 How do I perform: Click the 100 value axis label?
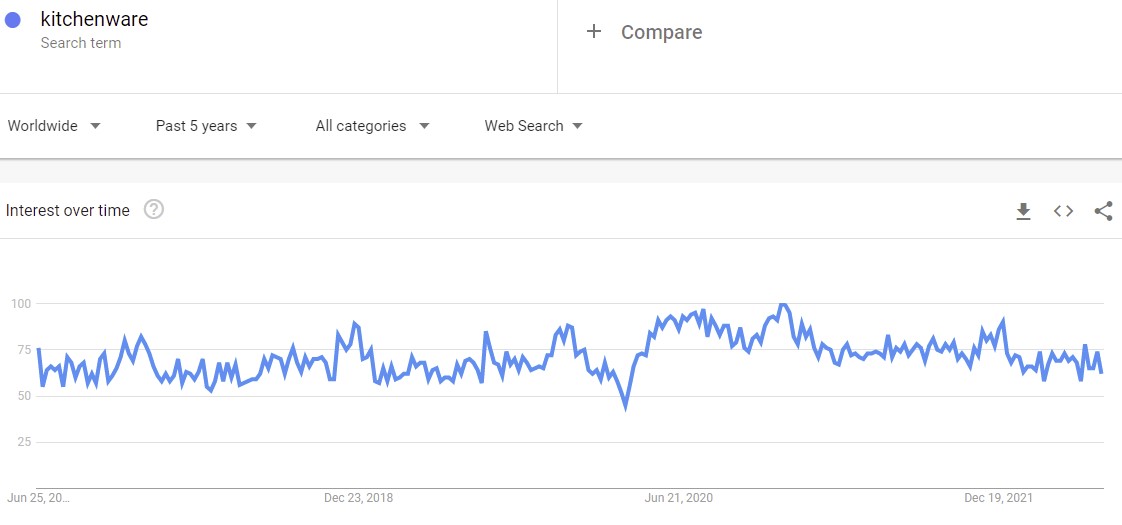pyautogui.click(x=22, y=303)
